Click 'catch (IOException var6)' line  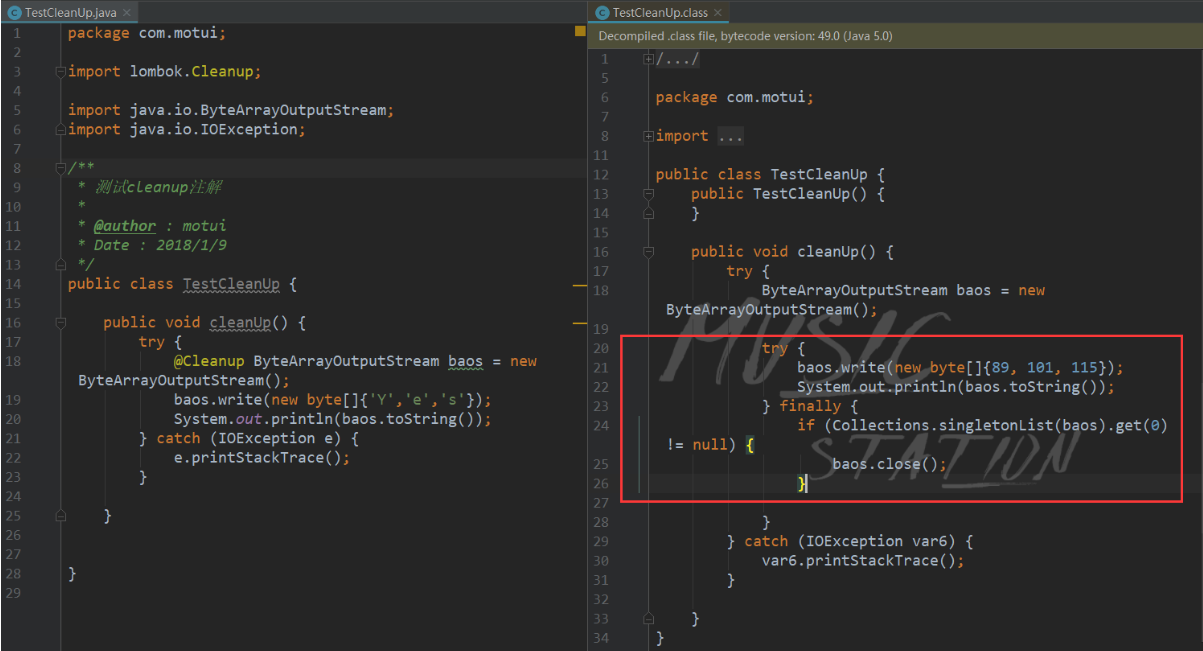click(858, 541)
